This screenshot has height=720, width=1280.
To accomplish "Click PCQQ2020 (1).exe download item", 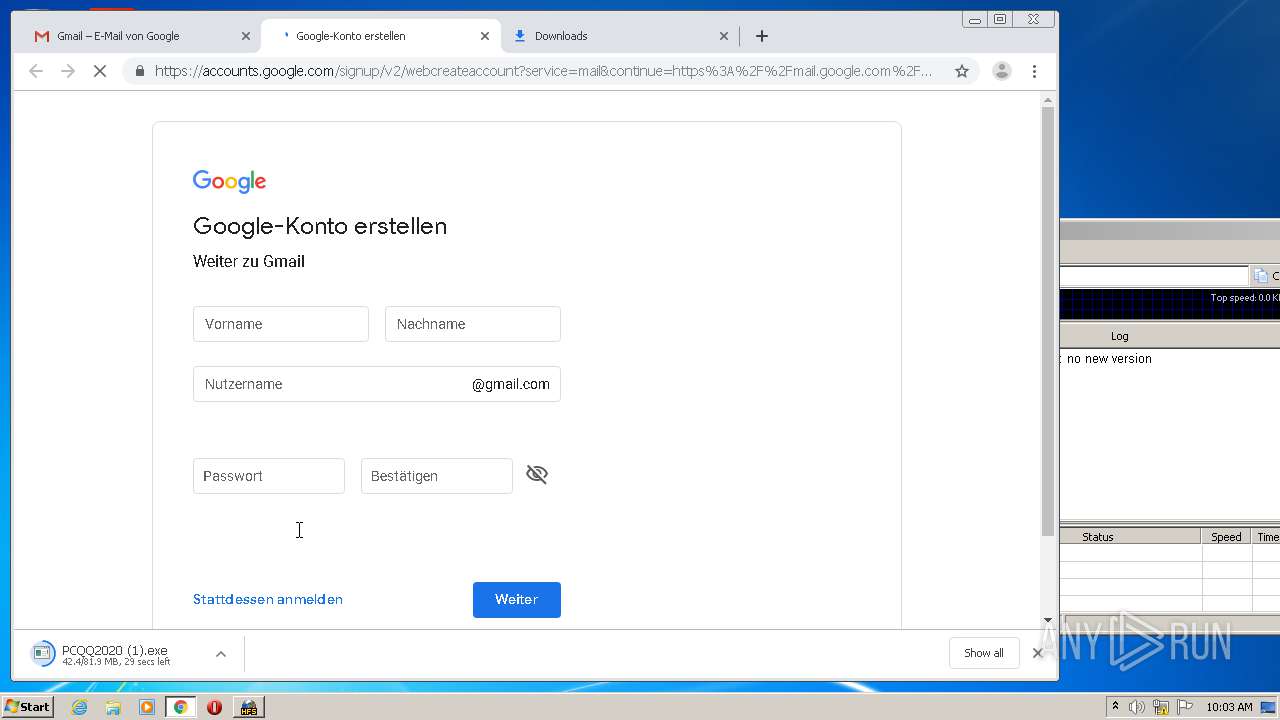I will click(115, 654).
